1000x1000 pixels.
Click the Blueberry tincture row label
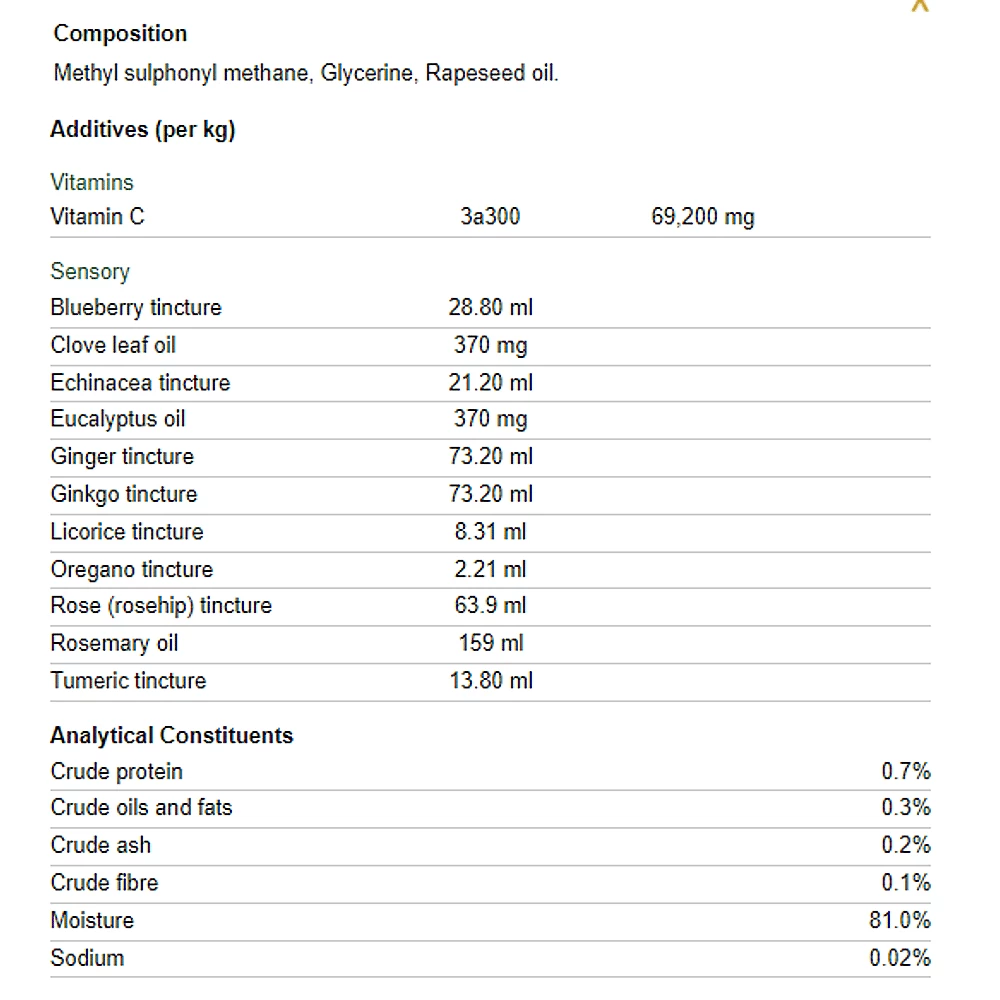[x=136, y=307]
